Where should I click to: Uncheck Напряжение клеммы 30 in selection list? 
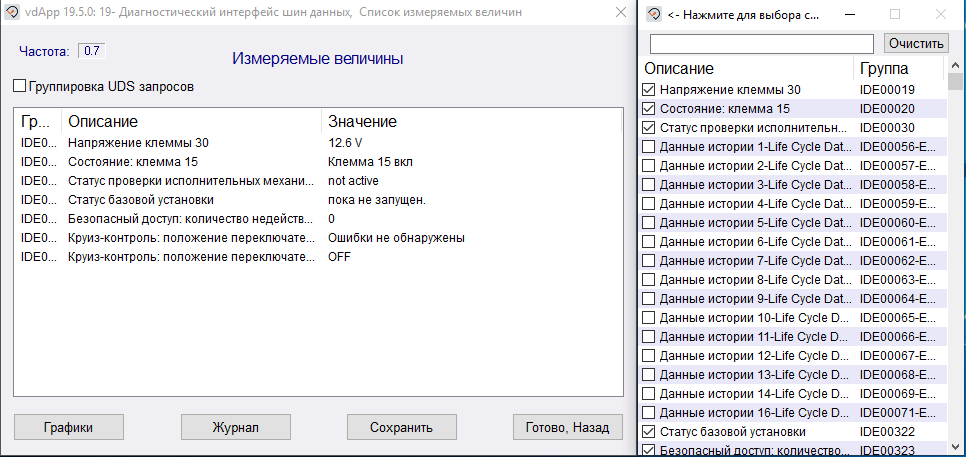(x=648, y=90)
